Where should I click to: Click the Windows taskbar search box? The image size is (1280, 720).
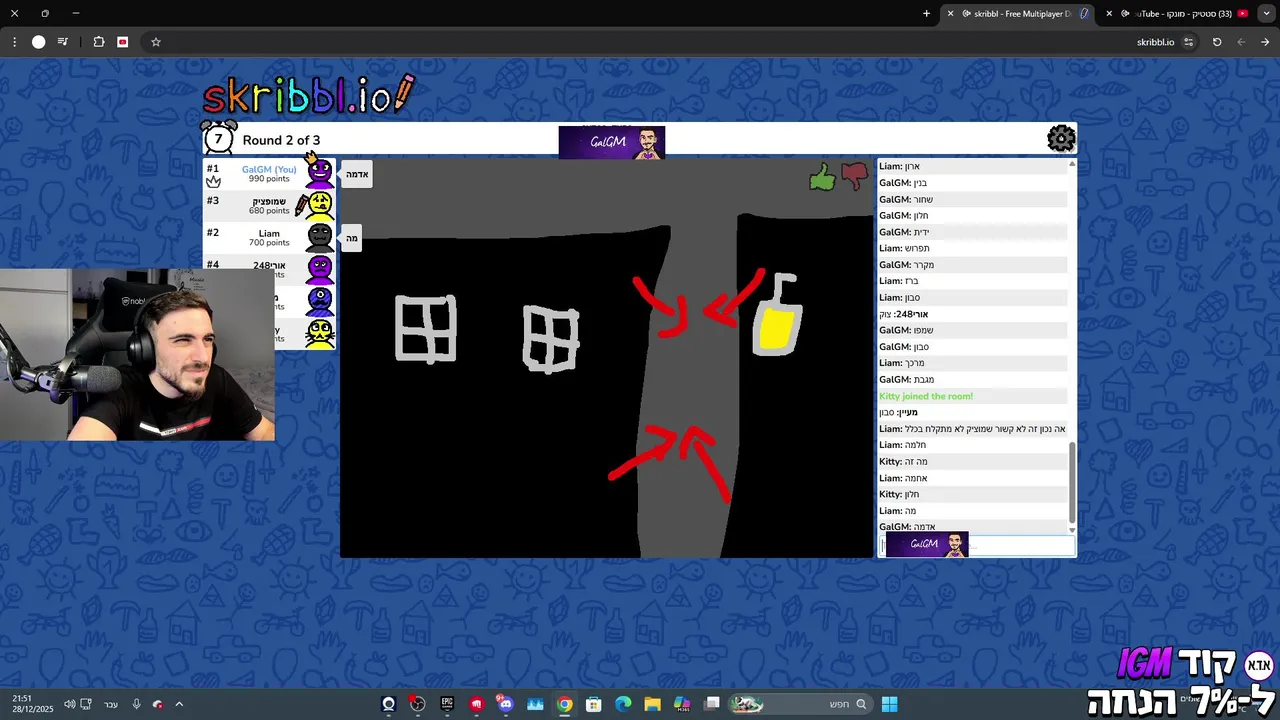798,704
